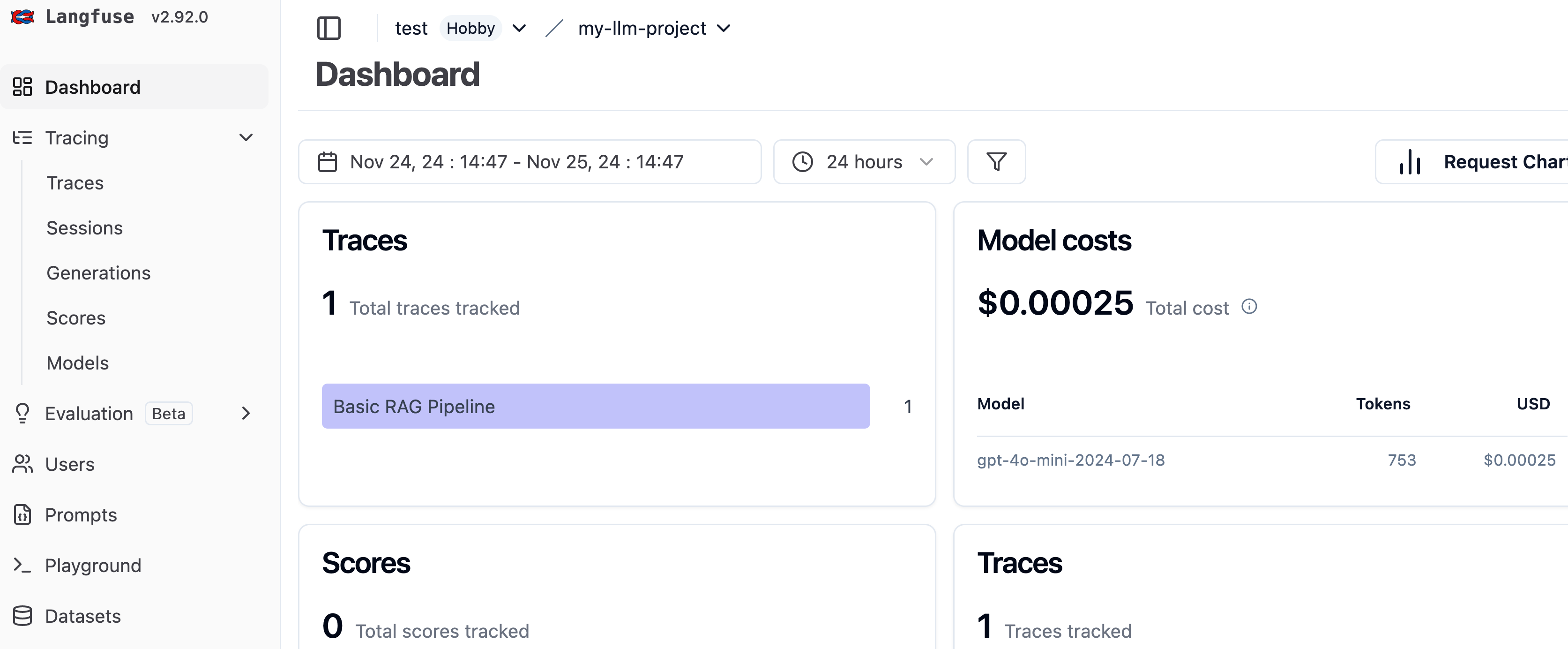1568x649 pixels.
Task: Open the 24 hours time range dropdown
Action: (x=864, y=161)
